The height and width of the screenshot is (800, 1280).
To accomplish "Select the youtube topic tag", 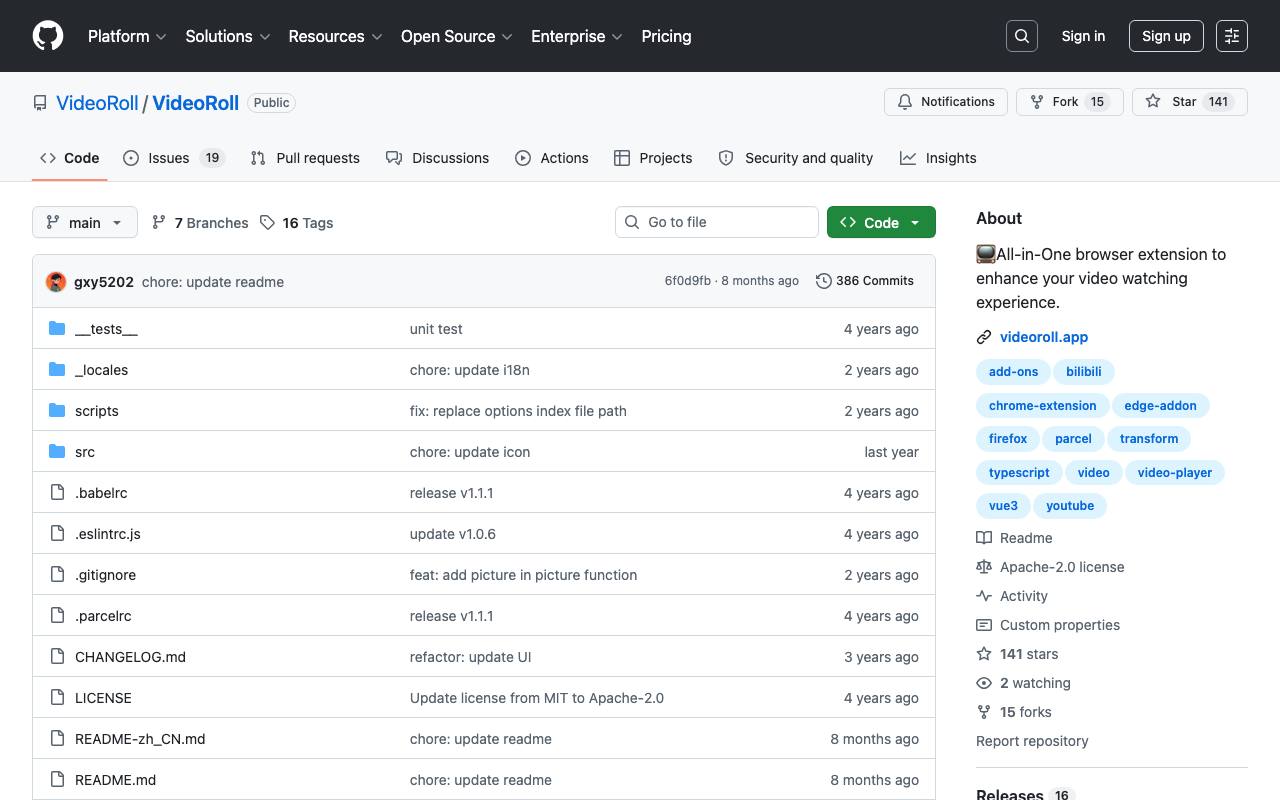I will point(1070,506).
